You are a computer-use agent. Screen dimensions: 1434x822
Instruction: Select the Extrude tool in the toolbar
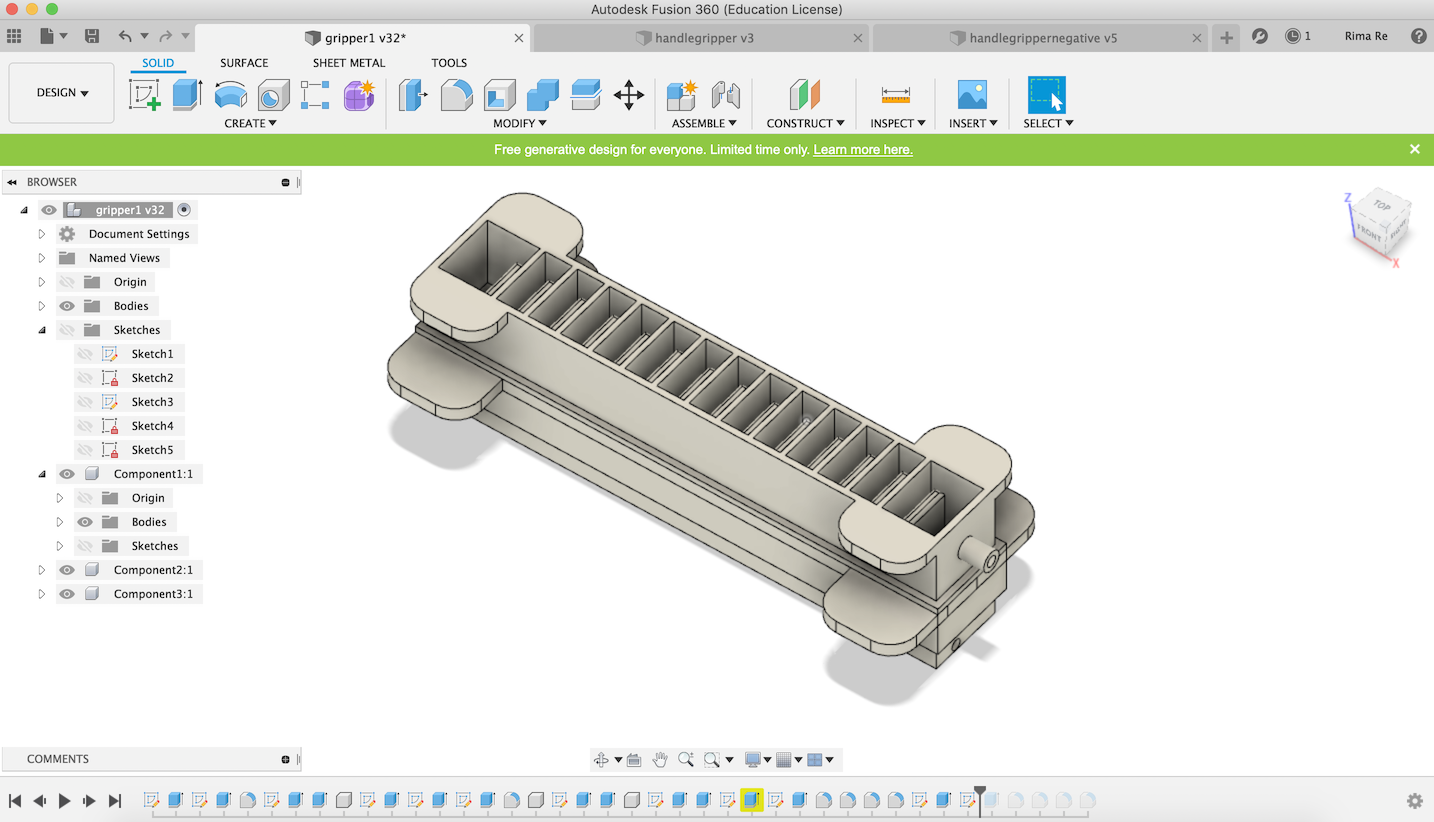pyautogui.click(x=187, y=95)
